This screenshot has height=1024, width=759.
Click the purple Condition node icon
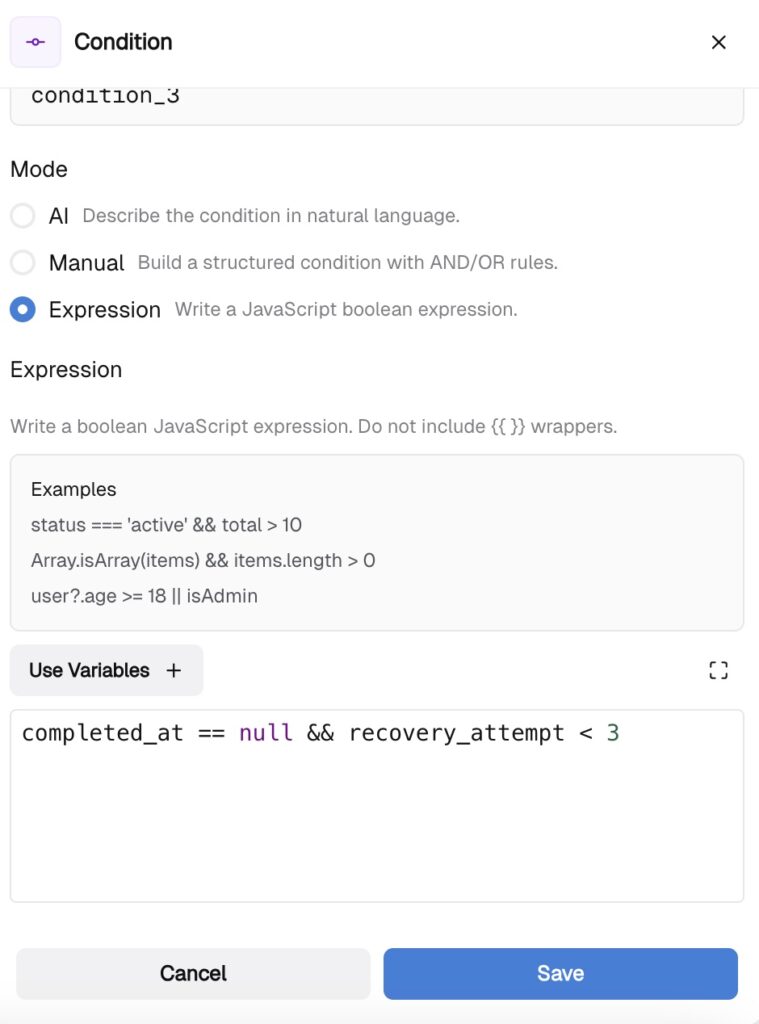35,42
